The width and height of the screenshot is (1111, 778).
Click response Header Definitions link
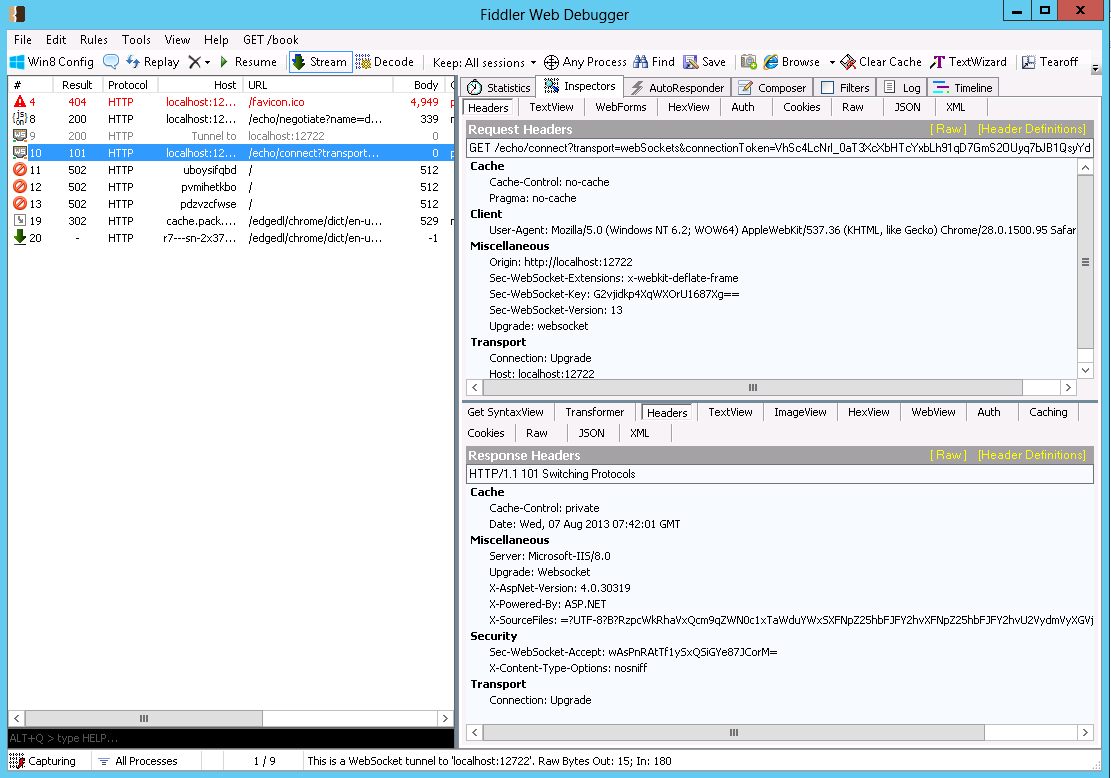pyautogui.click(x=1032, y=455)
